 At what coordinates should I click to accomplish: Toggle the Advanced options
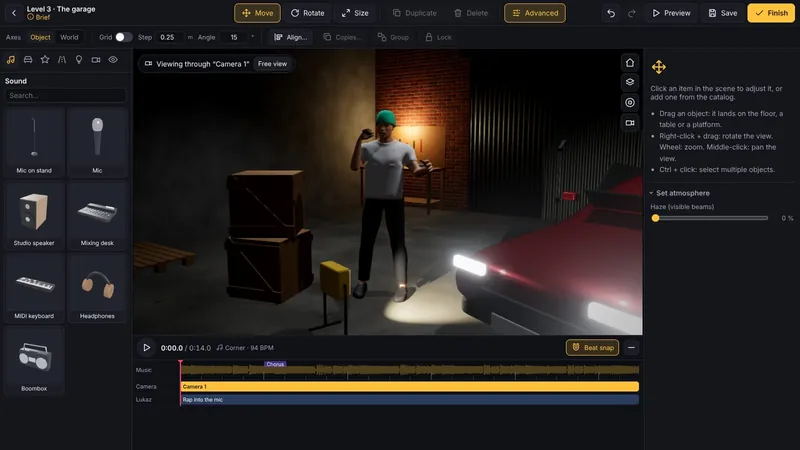point(535,13)
